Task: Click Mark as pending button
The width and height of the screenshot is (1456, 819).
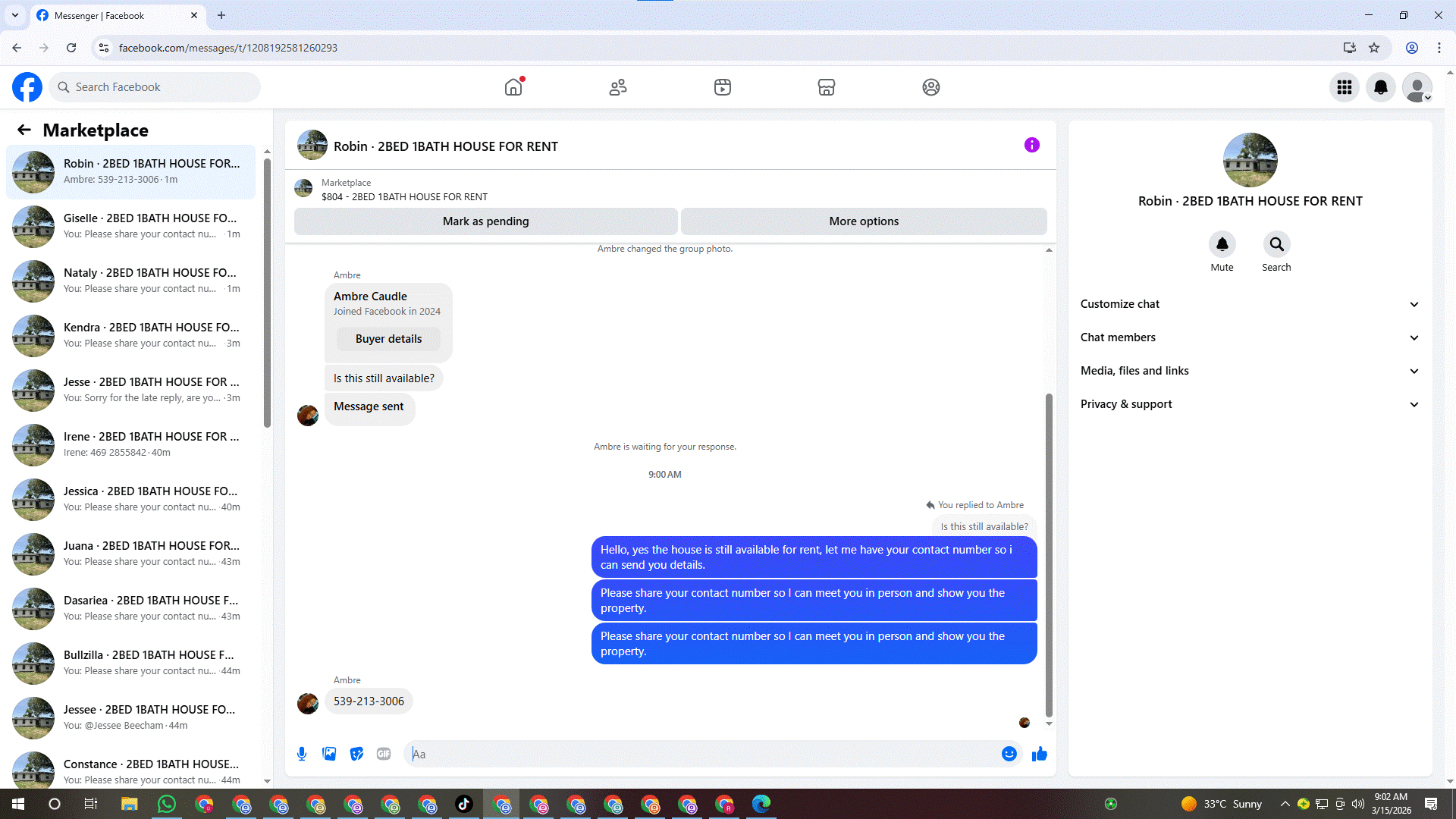Action: [x=486, y=221]
